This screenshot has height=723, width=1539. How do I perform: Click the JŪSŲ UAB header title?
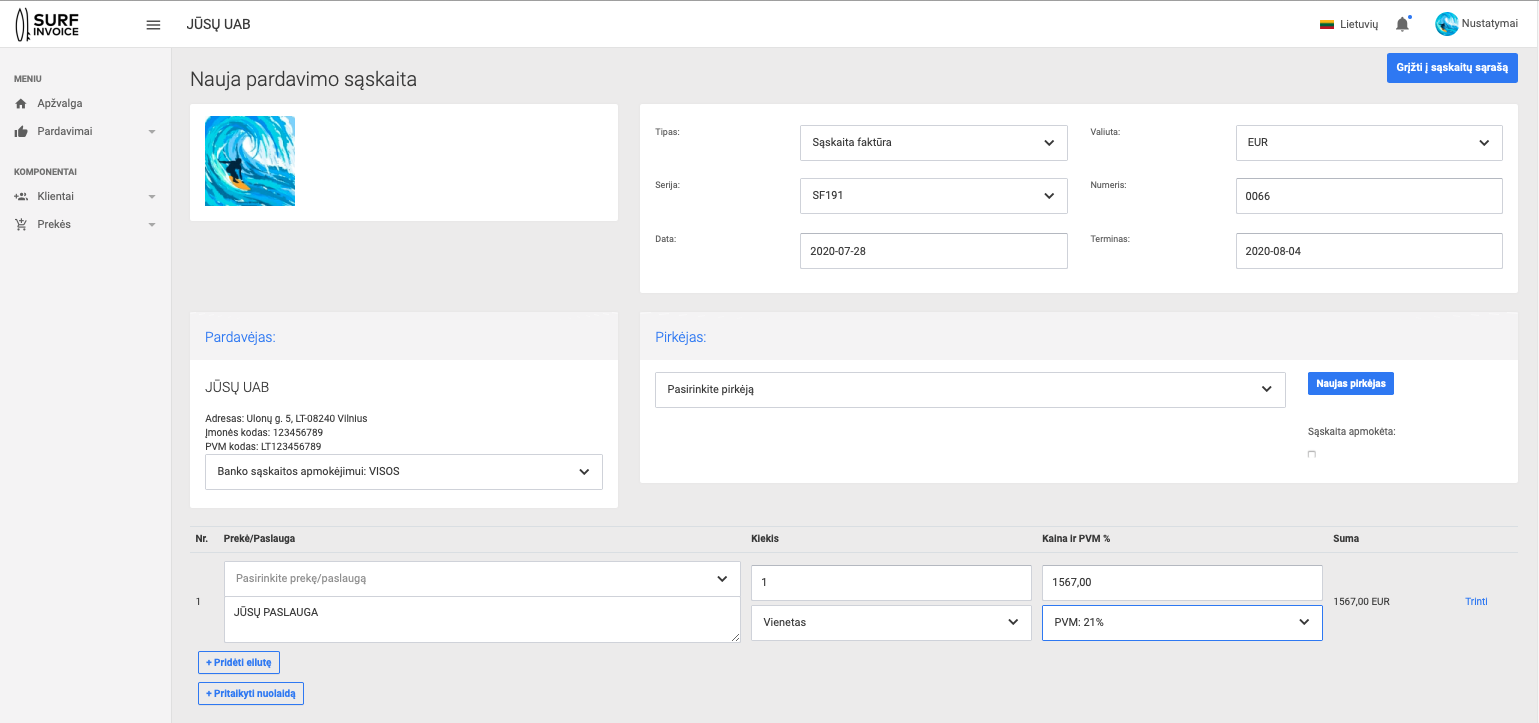[218, 24]
